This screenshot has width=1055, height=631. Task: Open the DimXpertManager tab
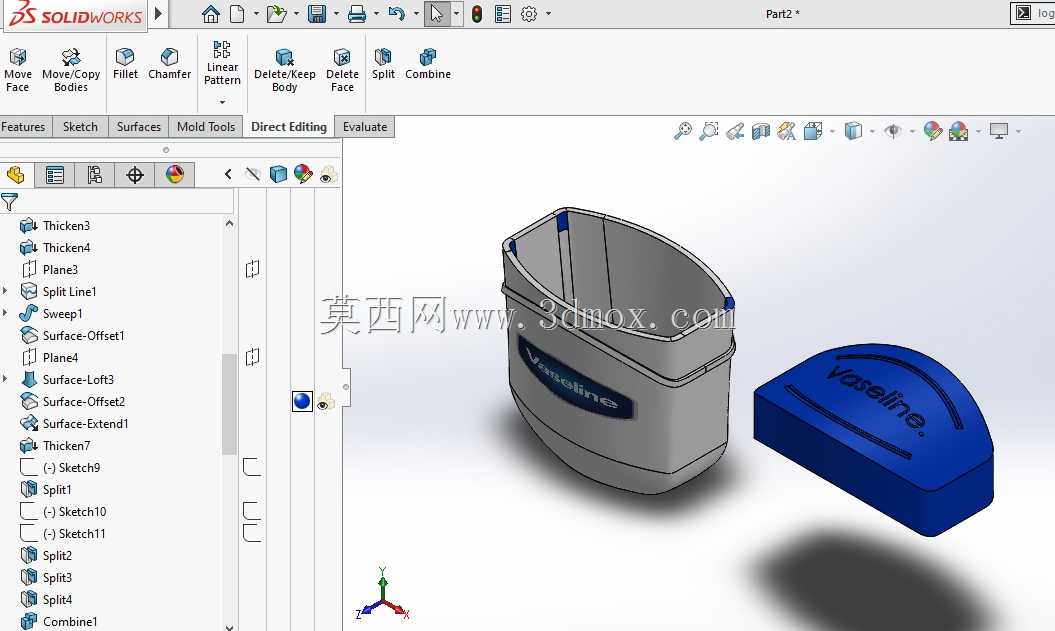coord(135,175)
